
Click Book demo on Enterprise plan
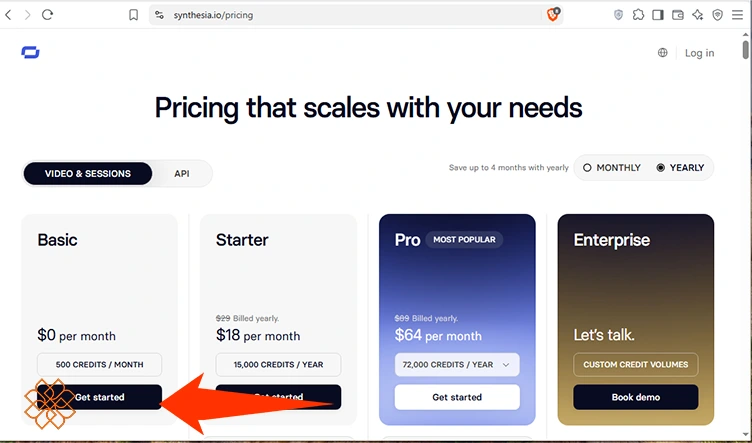pyautogui.click(x=635, y=397)
